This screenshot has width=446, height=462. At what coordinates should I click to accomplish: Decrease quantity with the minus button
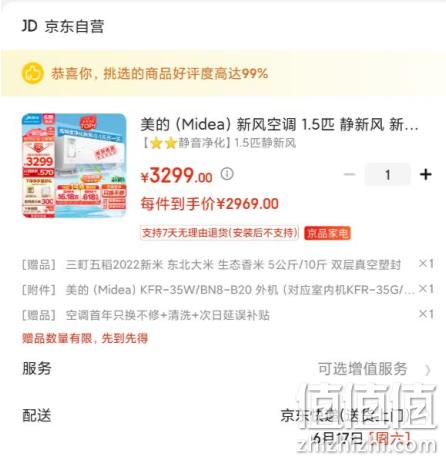[349, 174]
